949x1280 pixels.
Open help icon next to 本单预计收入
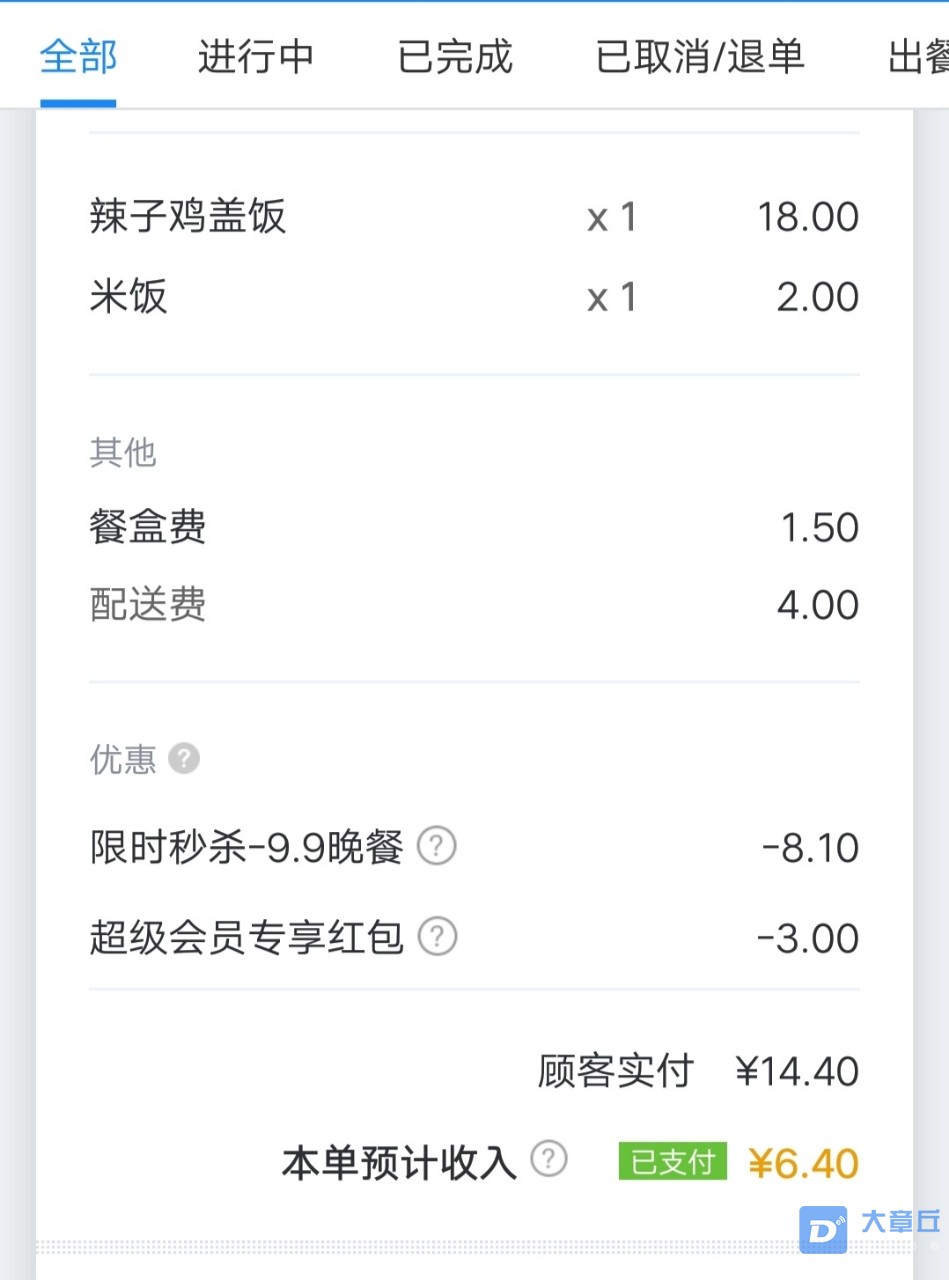pos(548,1160)
